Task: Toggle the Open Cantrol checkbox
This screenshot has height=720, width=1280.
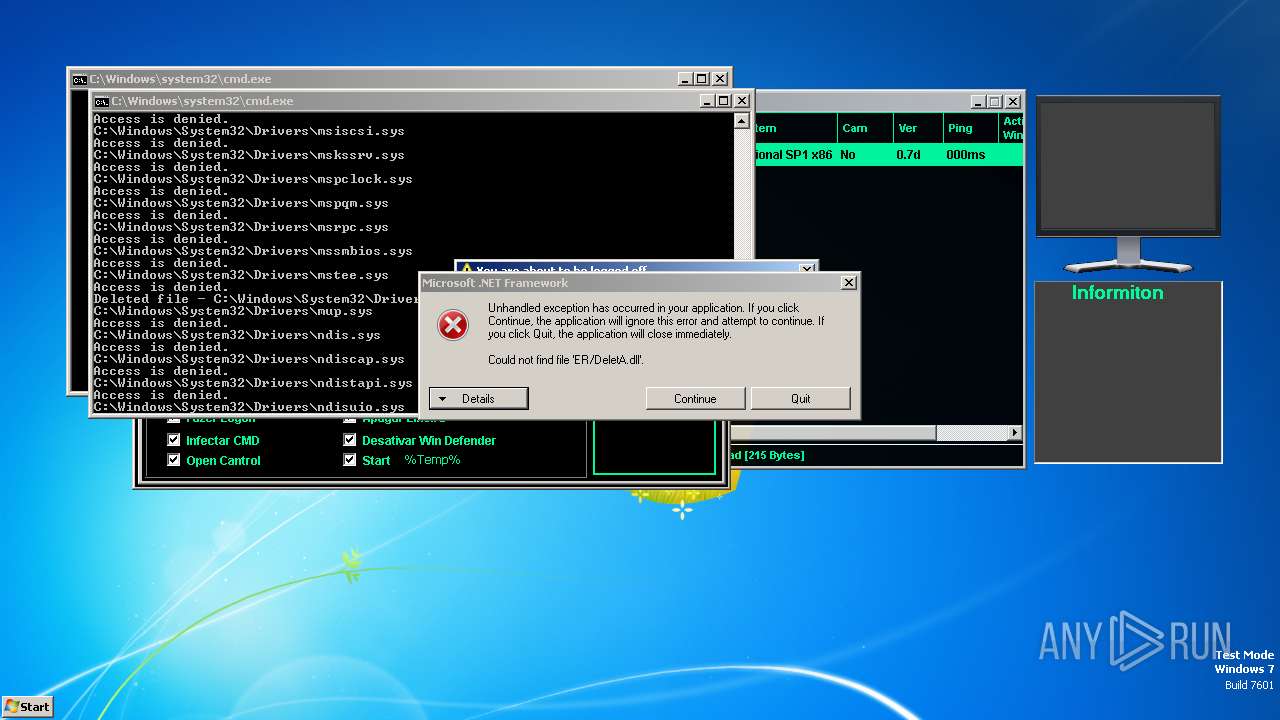Action: [174, 460]
